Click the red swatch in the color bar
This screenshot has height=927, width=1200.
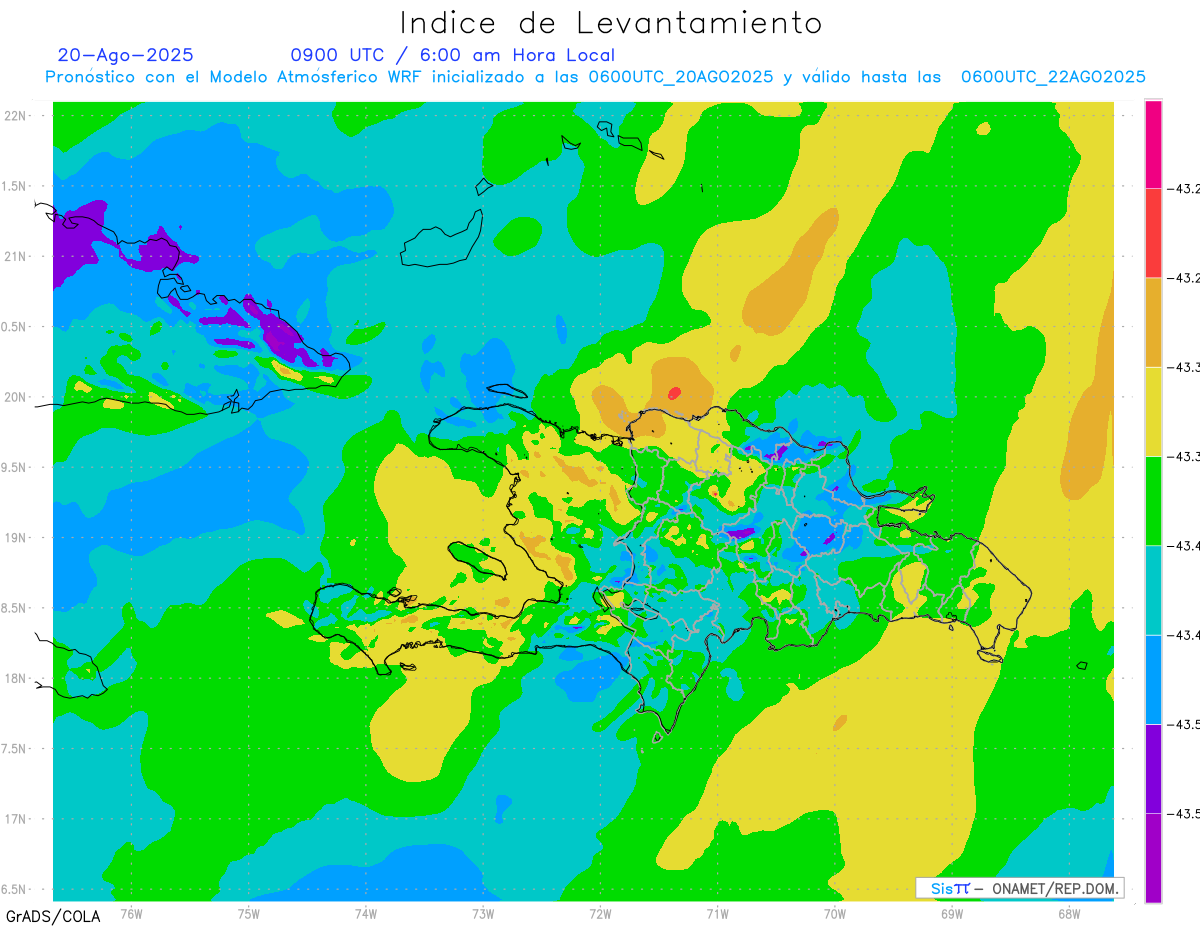click(1153, 233)
